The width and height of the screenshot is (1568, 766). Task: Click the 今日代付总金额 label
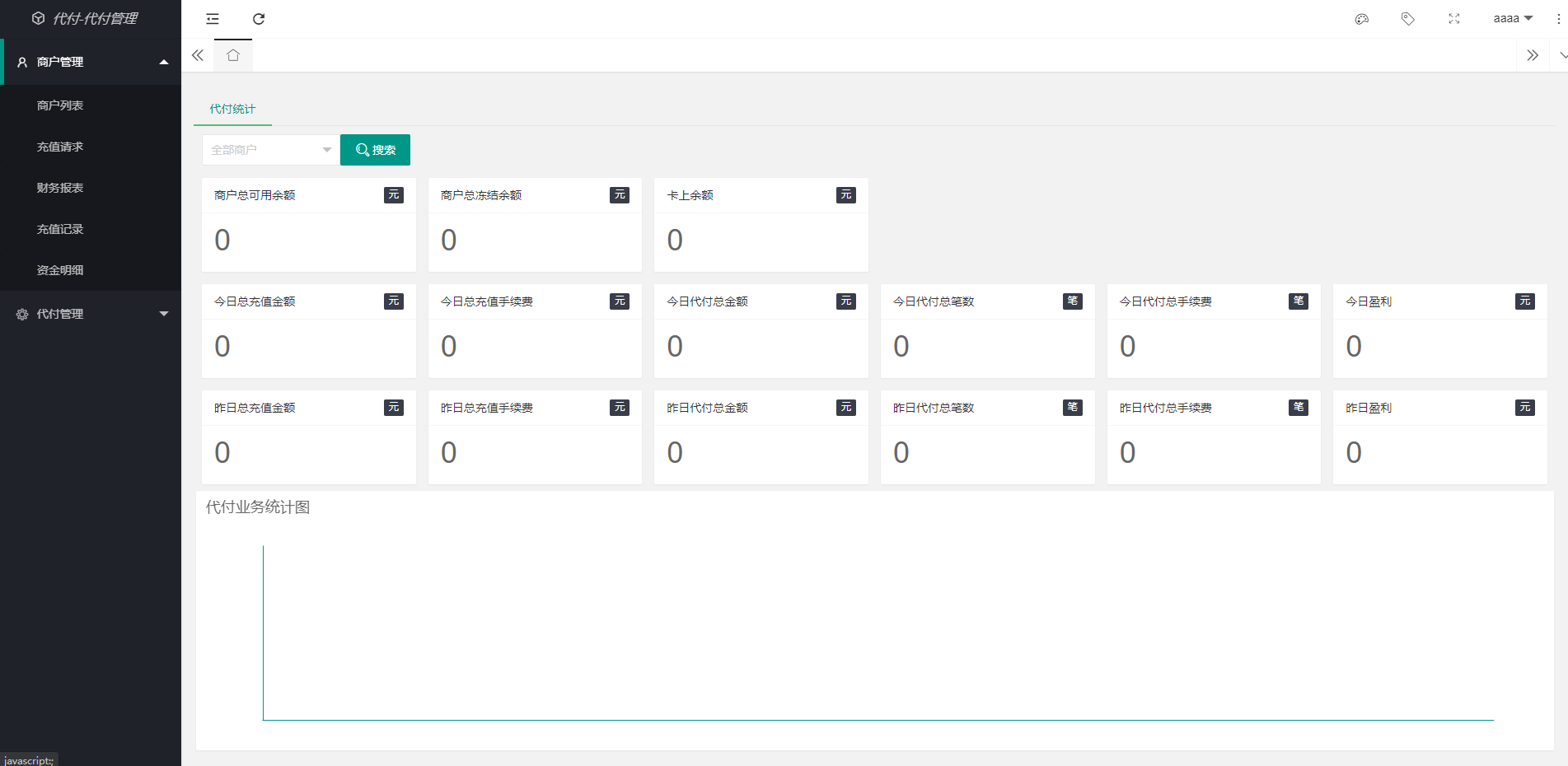[708, 301]
